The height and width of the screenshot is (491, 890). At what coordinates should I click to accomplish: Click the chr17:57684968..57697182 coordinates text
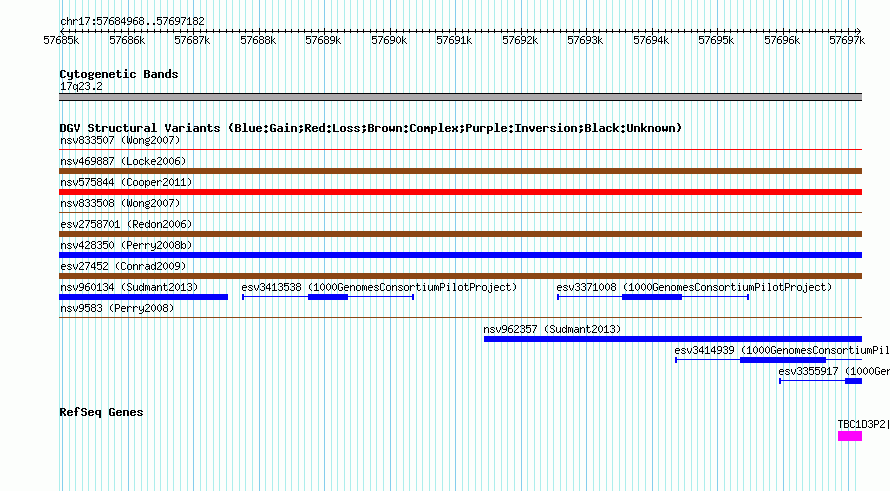(132, 22)
